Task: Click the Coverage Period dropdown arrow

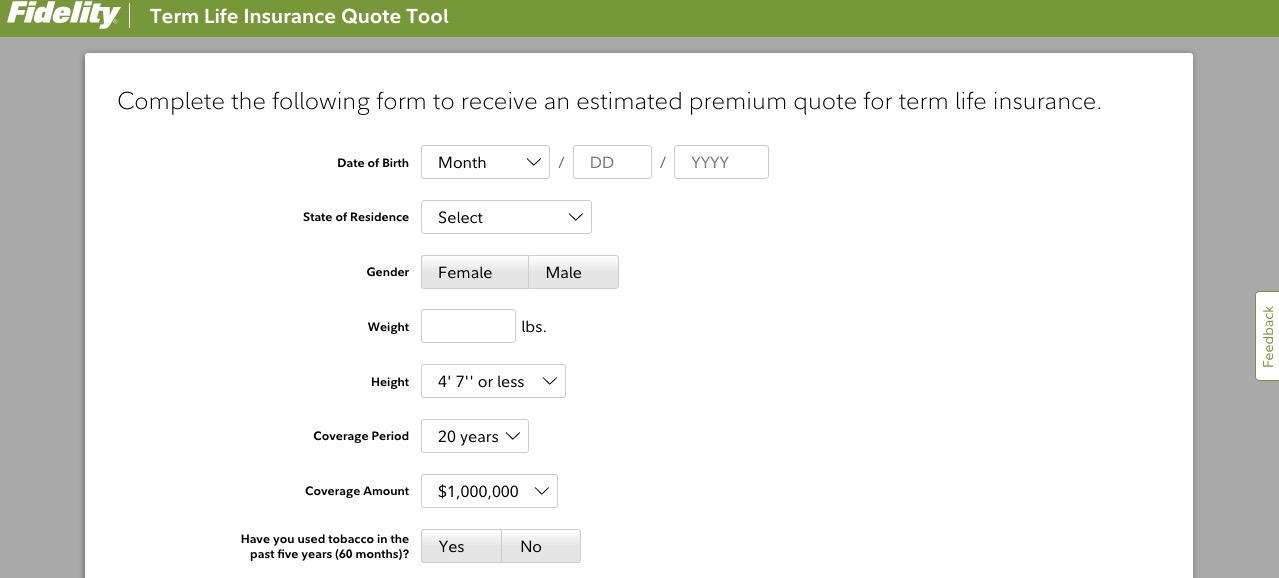Action: point(514,436)
